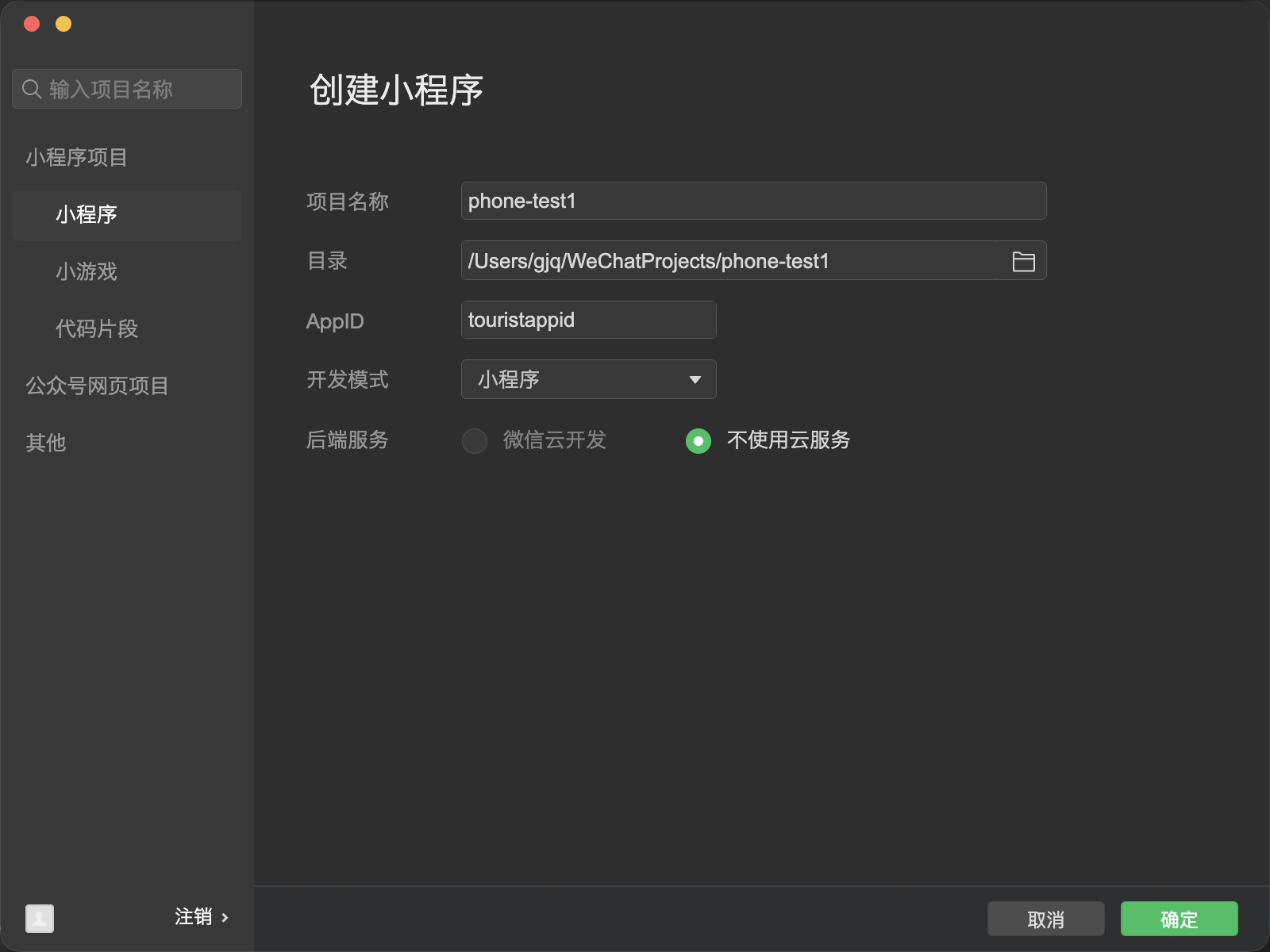
Task: Click the 注销 logout link
Action: tap(191, 918)
